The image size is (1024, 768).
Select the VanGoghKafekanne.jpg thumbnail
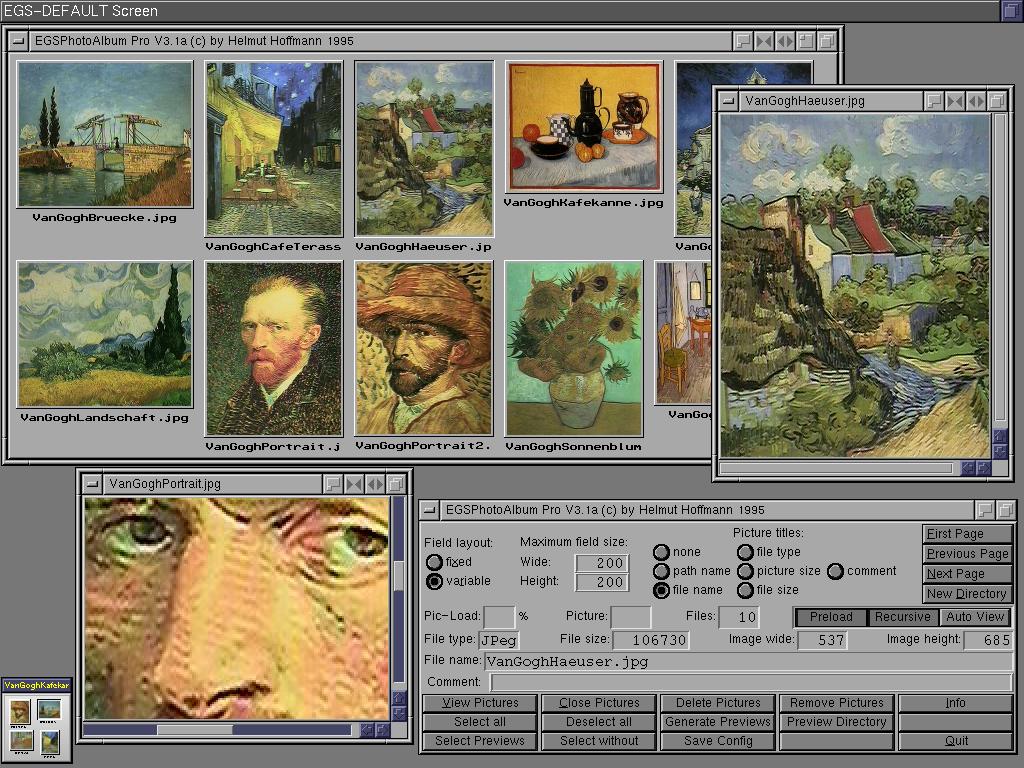point(584,127)
